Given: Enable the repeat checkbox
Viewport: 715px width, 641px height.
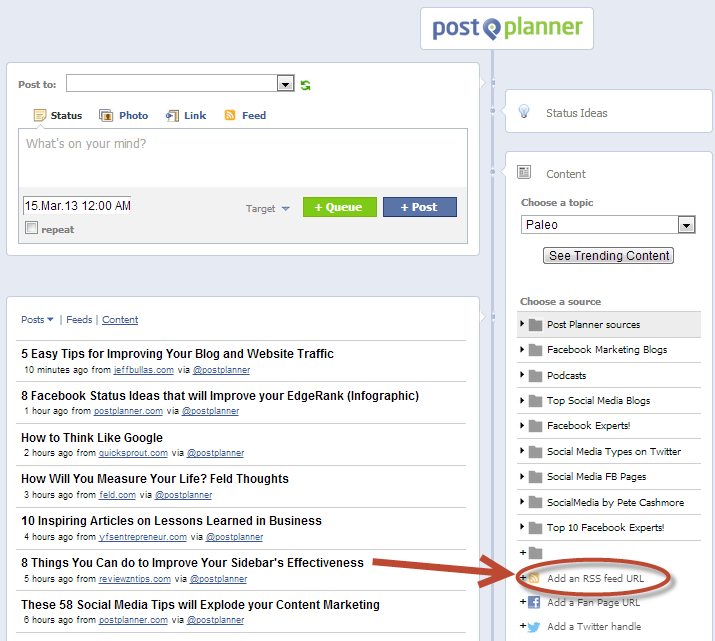Looking at the screenshot, I should 31,227.
